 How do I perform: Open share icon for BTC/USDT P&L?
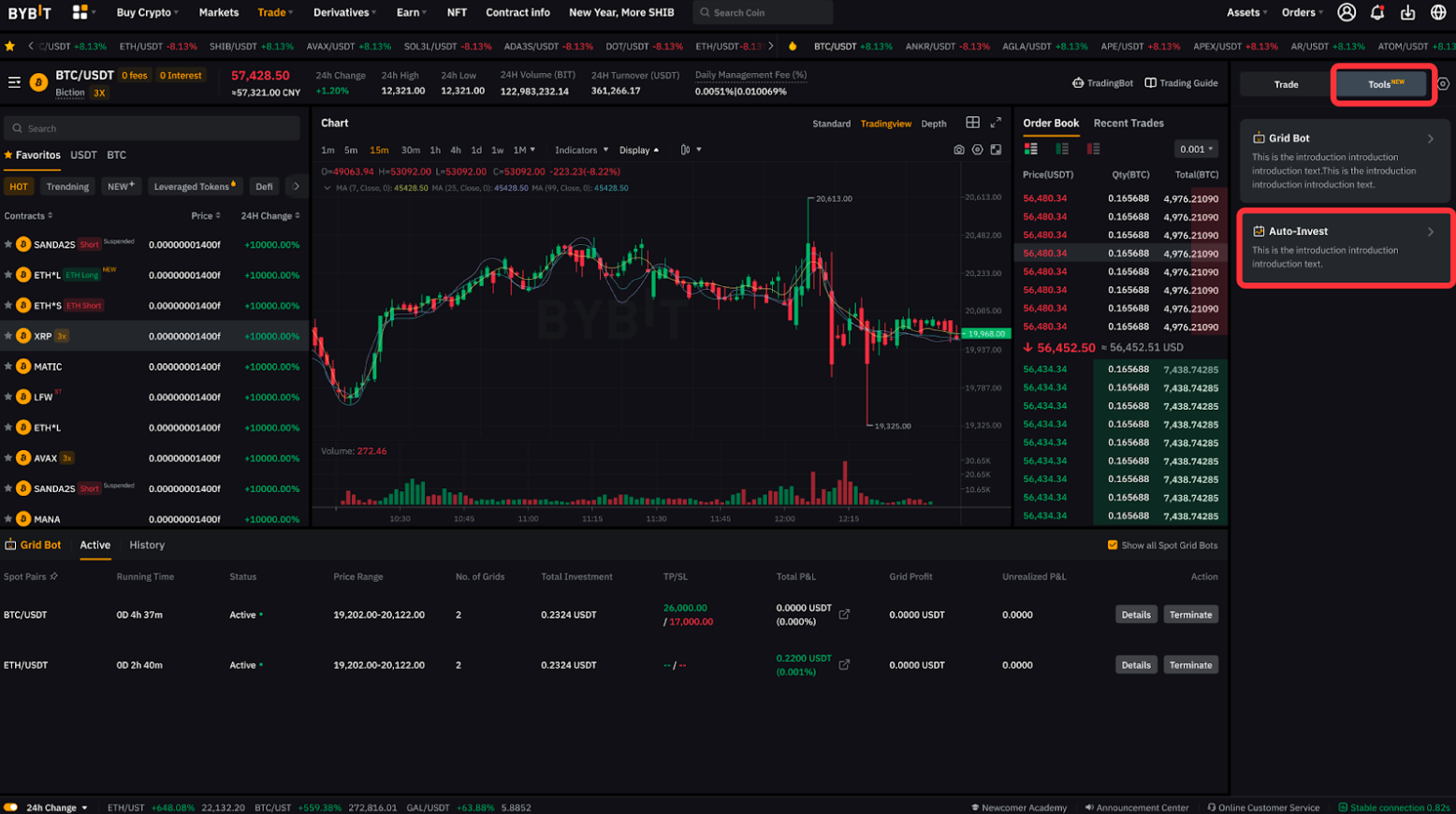click(x=844, y=615)
